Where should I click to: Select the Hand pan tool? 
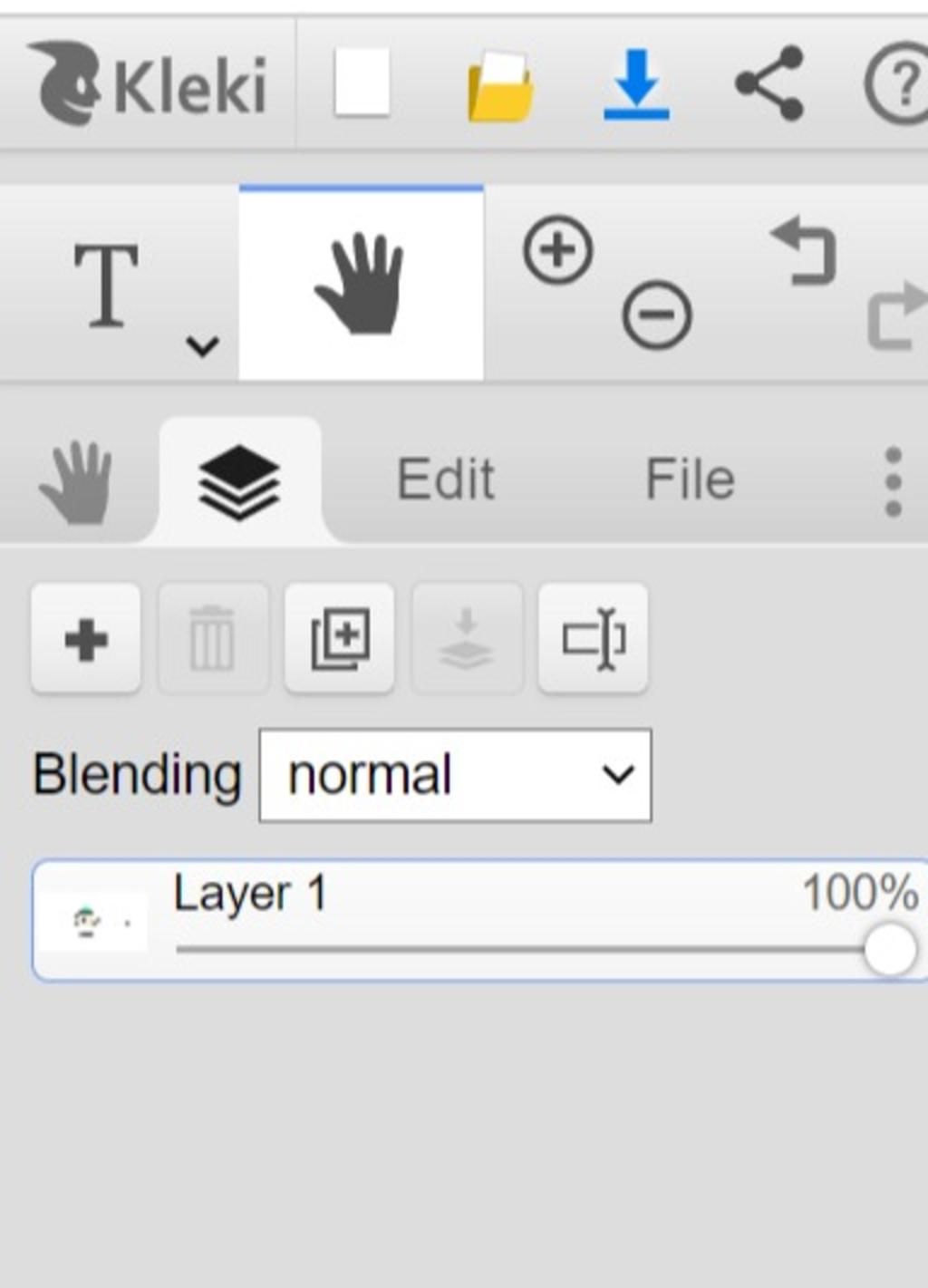coord(361,283)
